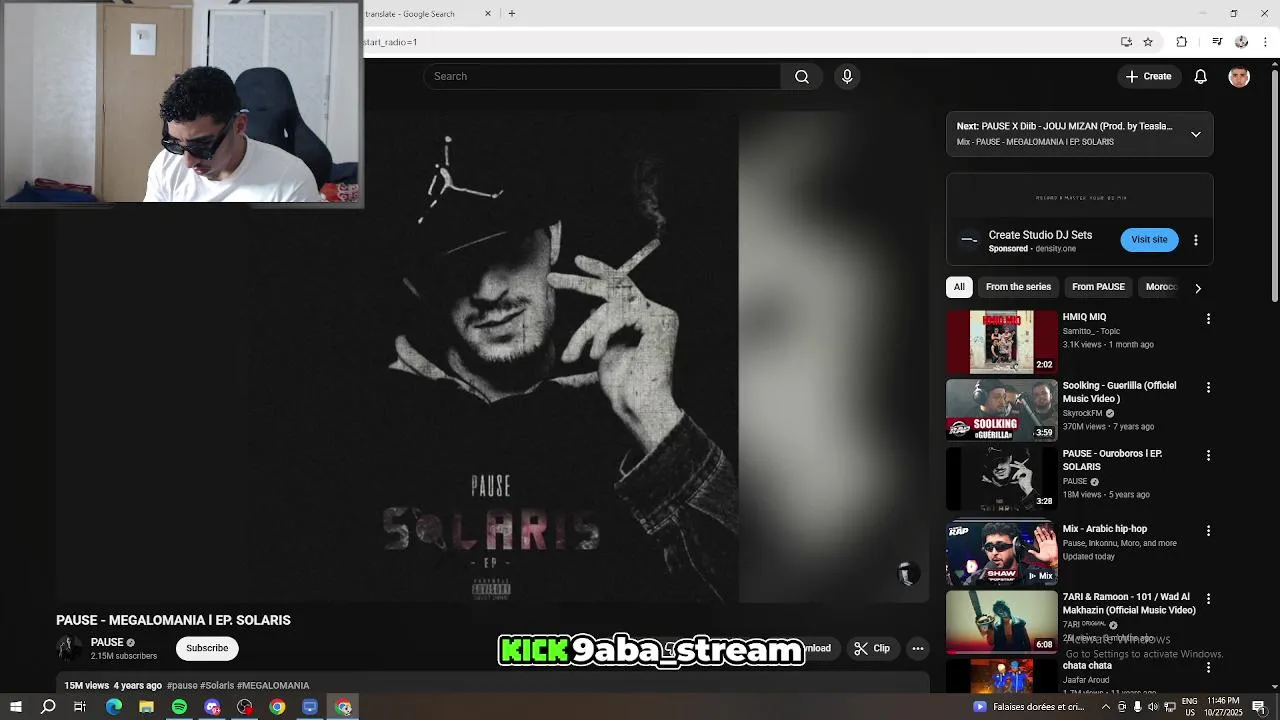
Task: Open Chrome profile avatar
Action: click(x=1241, y=42)
